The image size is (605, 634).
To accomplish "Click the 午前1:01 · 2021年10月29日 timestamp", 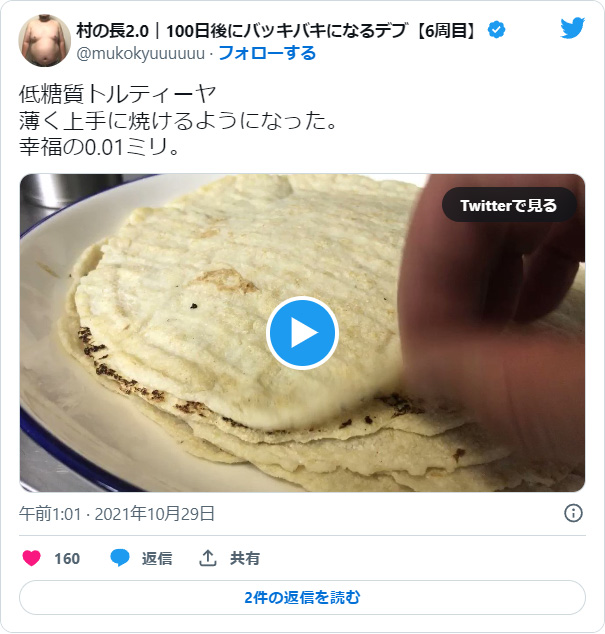I will 117,514.
